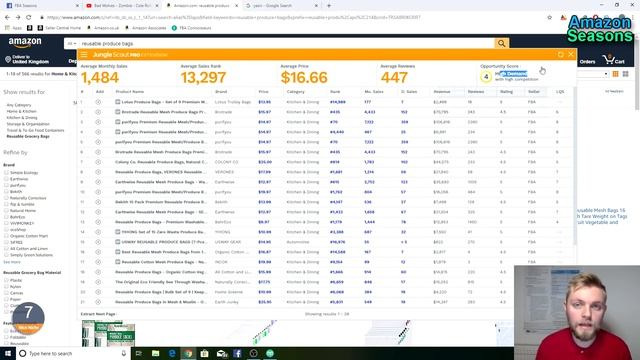Open a new browser tab
This screenshot has height=360, width=640.
click(329, 6)
